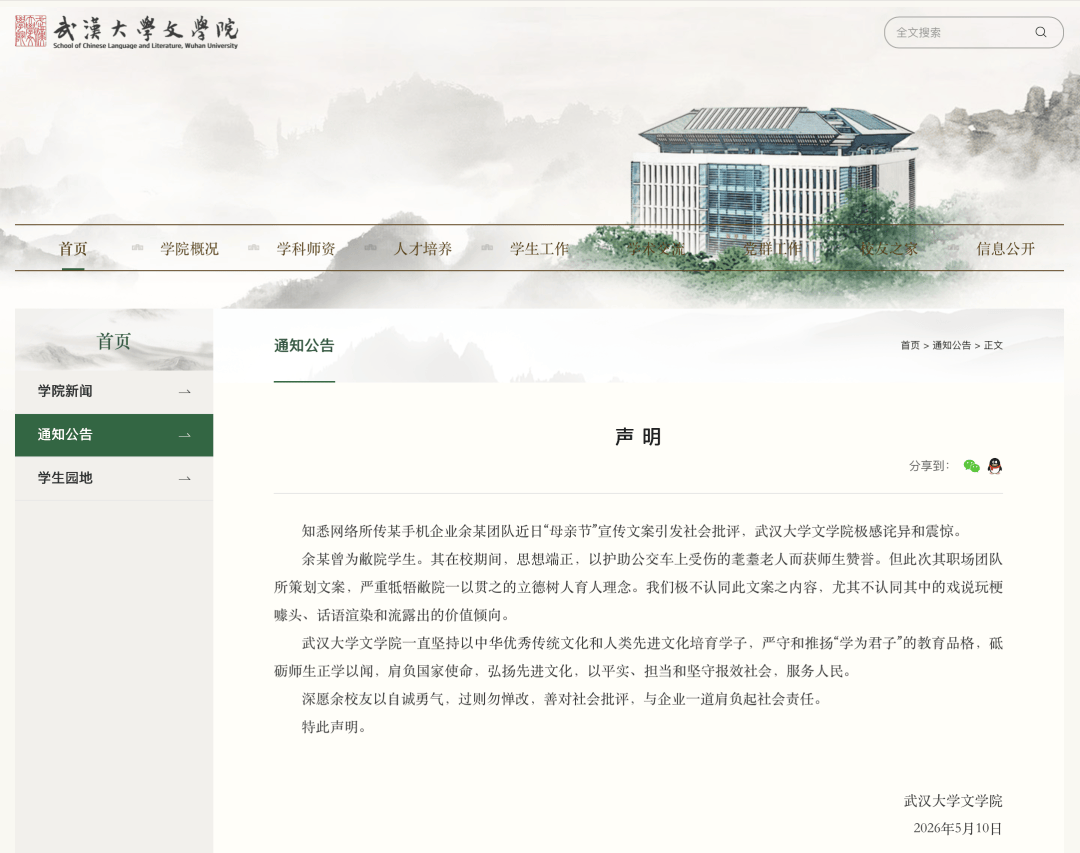
Task: Click the 正文 breadcrumb text
Action: tap(993, 345)
